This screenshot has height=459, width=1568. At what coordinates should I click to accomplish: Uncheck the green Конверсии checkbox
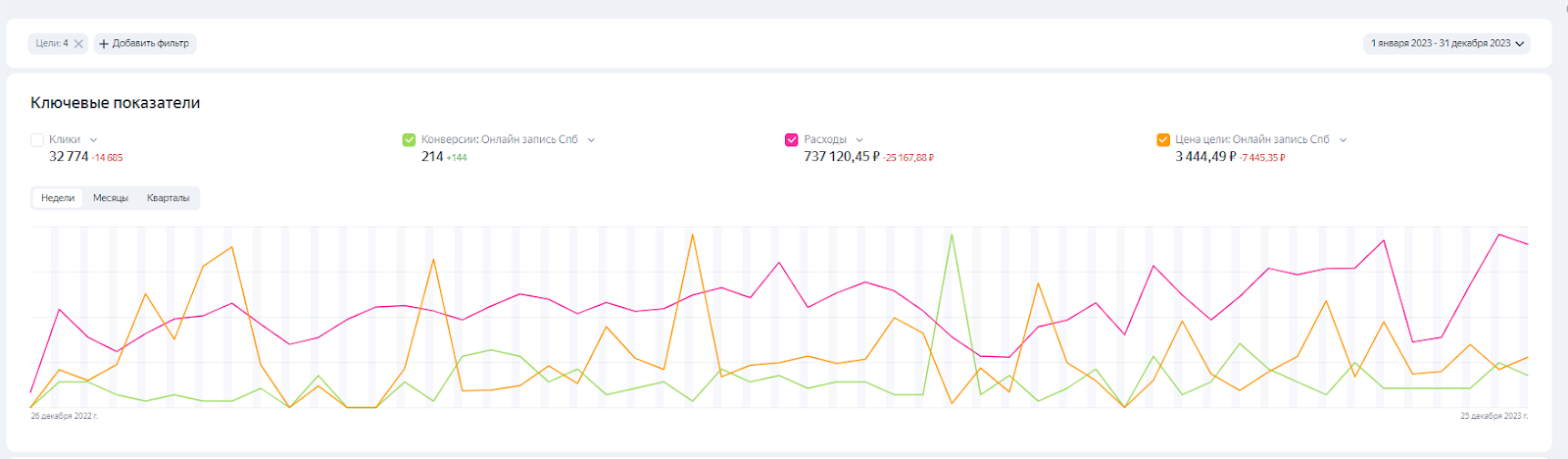[410, 140]
